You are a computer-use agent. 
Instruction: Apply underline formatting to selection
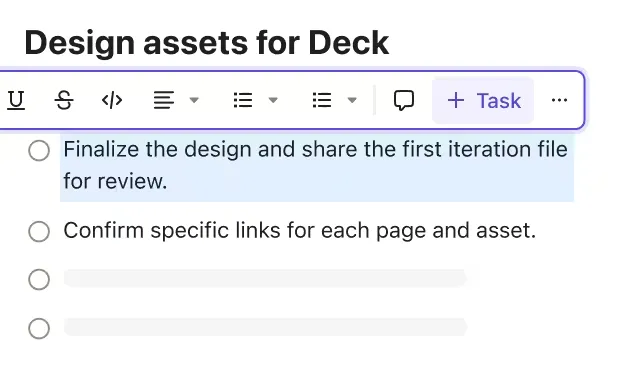(x=16, y=100)
